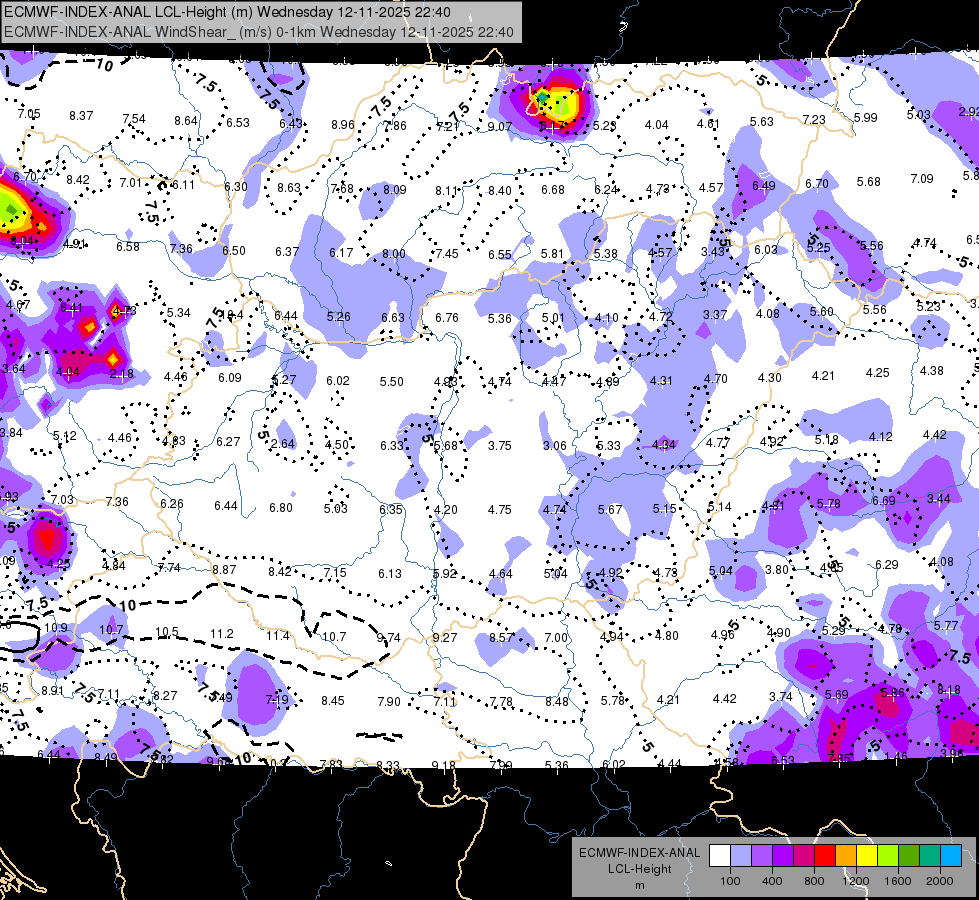Click the white legend color swatch
This screenshot has height=900, width=979.
720,856
